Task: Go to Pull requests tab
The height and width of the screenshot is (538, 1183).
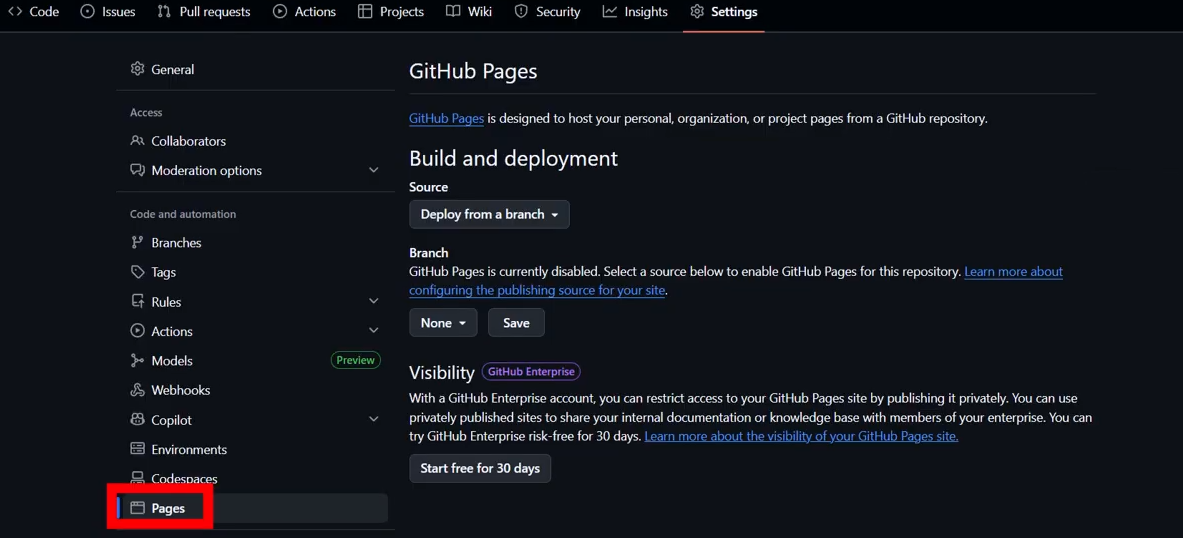Action: point(204,12)
